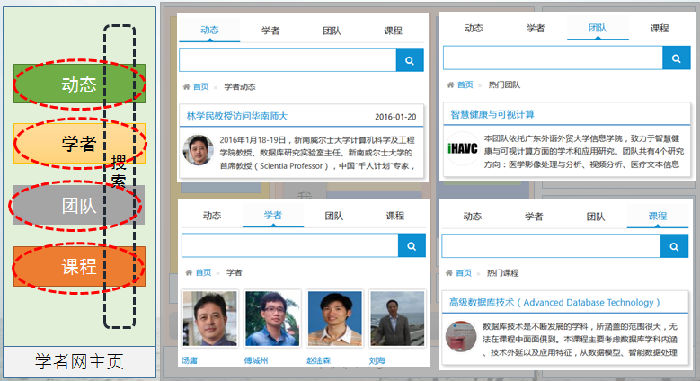Click iHAVC team logo
The height and width of the screenshot is (381, 700).
pyautogui.click(x=462, y=149)
